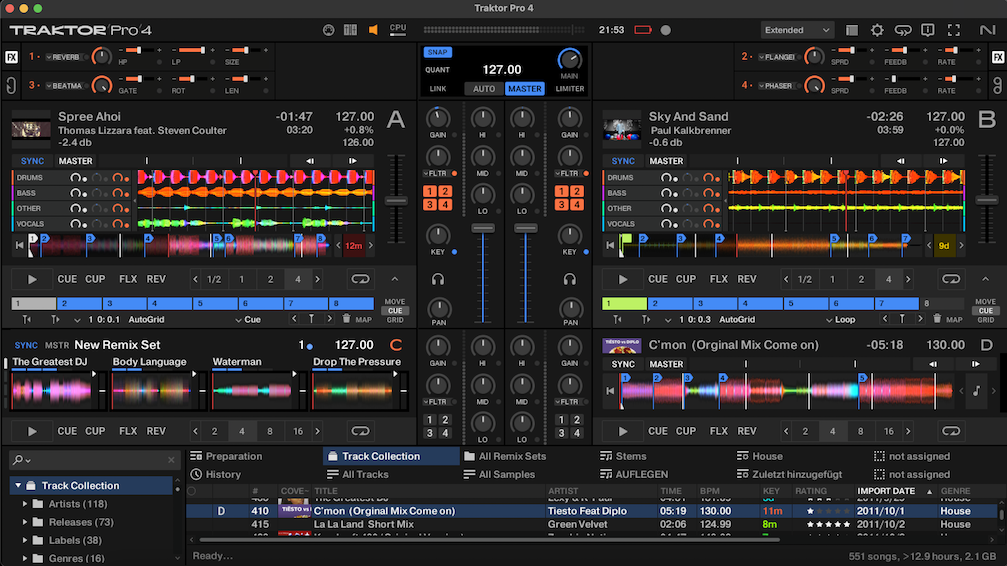The height and width of the screenshot is (566, 1007).
Task: Click the browser search magnifier icon
Action: point(18,460)
